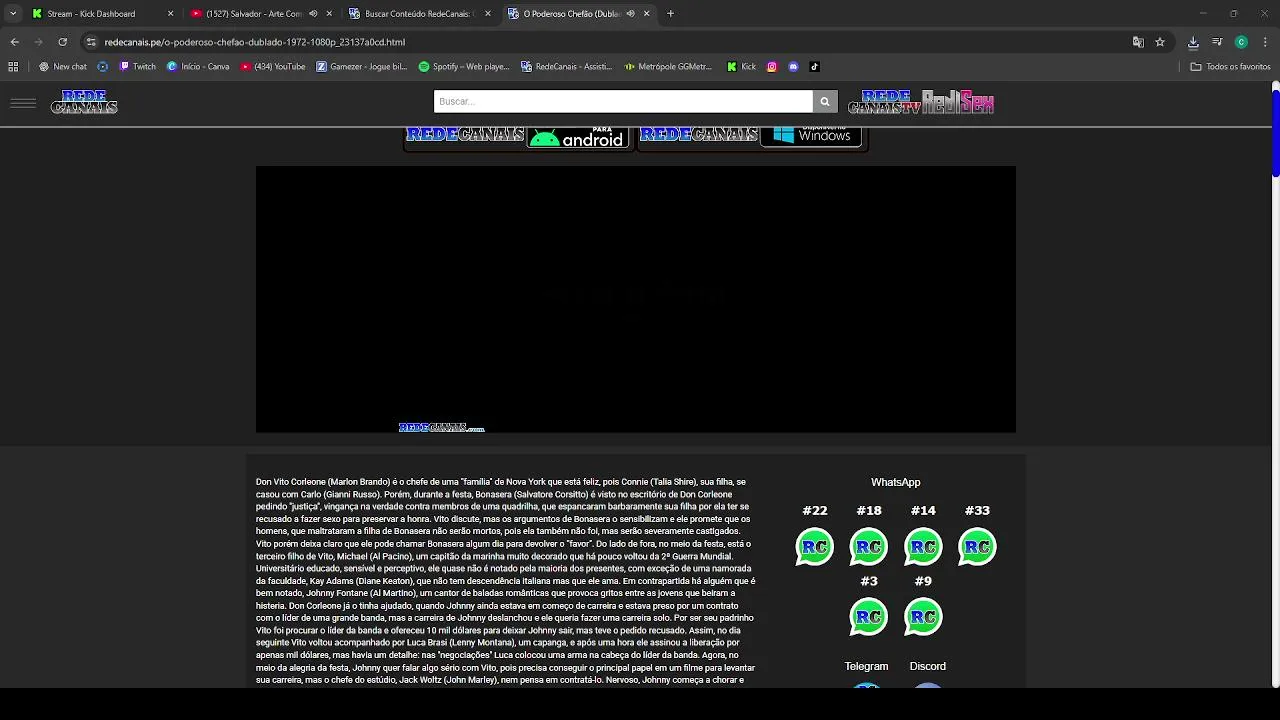1280x720 pixels.
Task: Open the browser downloads icon
Action: click(1193, 42)
